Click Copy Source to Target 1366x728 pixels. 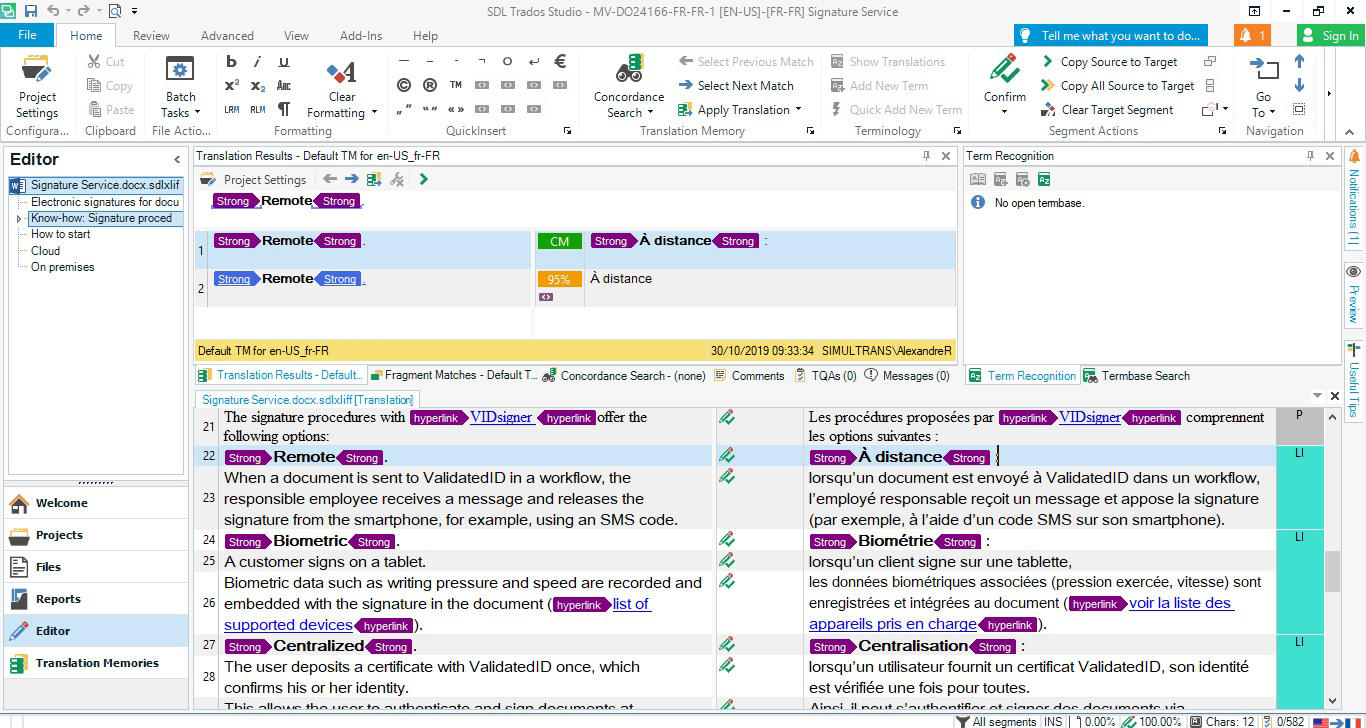click(1109, 62)
